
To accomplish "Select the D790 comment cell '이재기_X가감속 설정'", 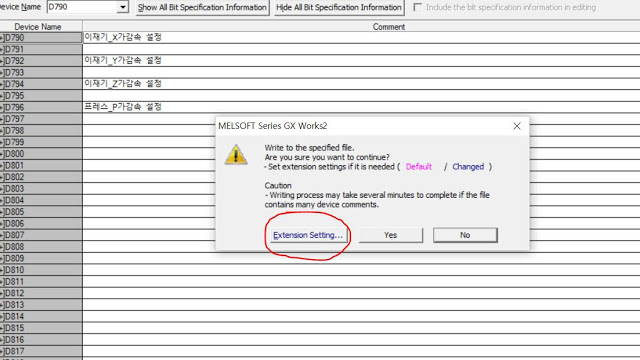I will click(361, 38).
